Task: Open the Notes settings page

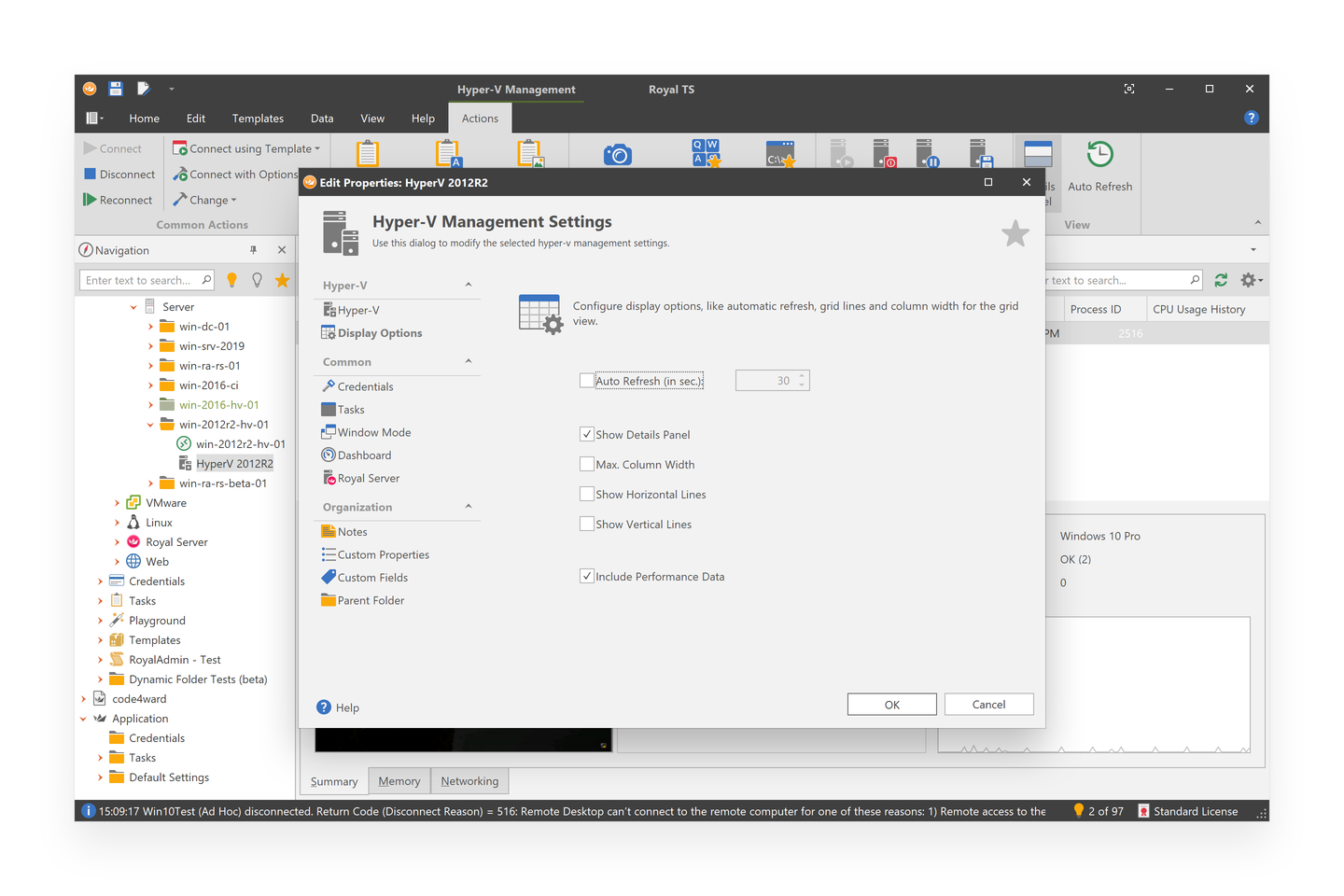Action: (351, 531)
